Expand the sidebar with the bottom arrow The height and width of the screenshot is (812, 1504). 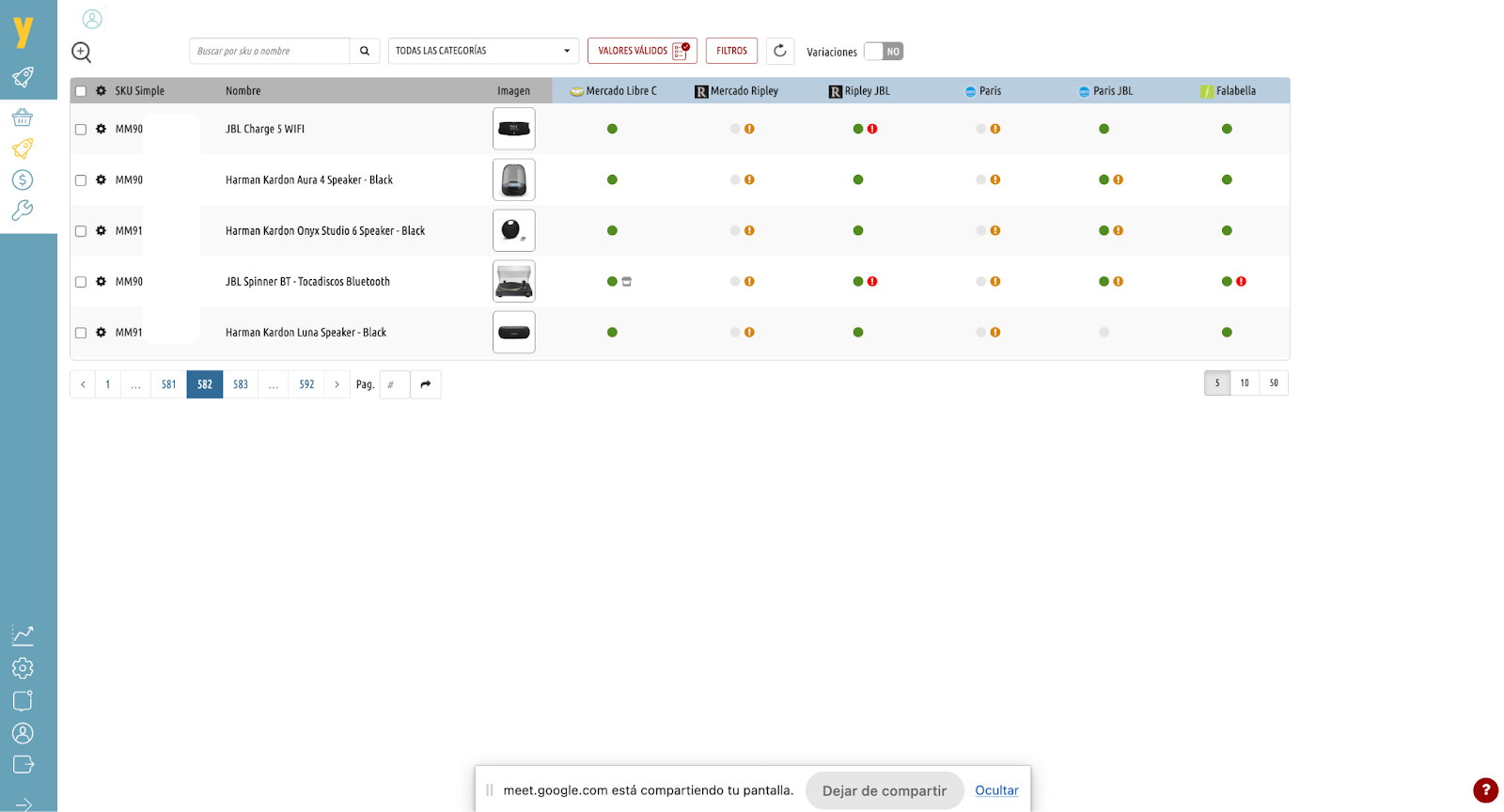click(23, 804)
